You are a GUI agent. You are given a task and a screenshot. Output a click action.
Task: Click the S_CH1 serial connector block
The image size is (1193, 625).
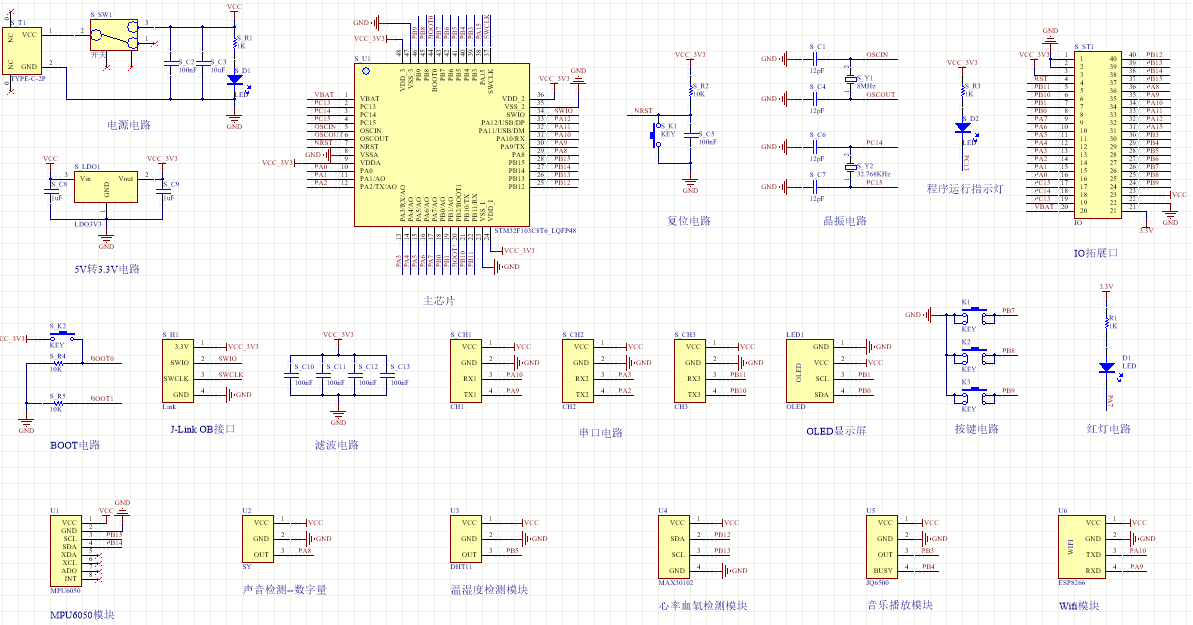coord(465,371)
